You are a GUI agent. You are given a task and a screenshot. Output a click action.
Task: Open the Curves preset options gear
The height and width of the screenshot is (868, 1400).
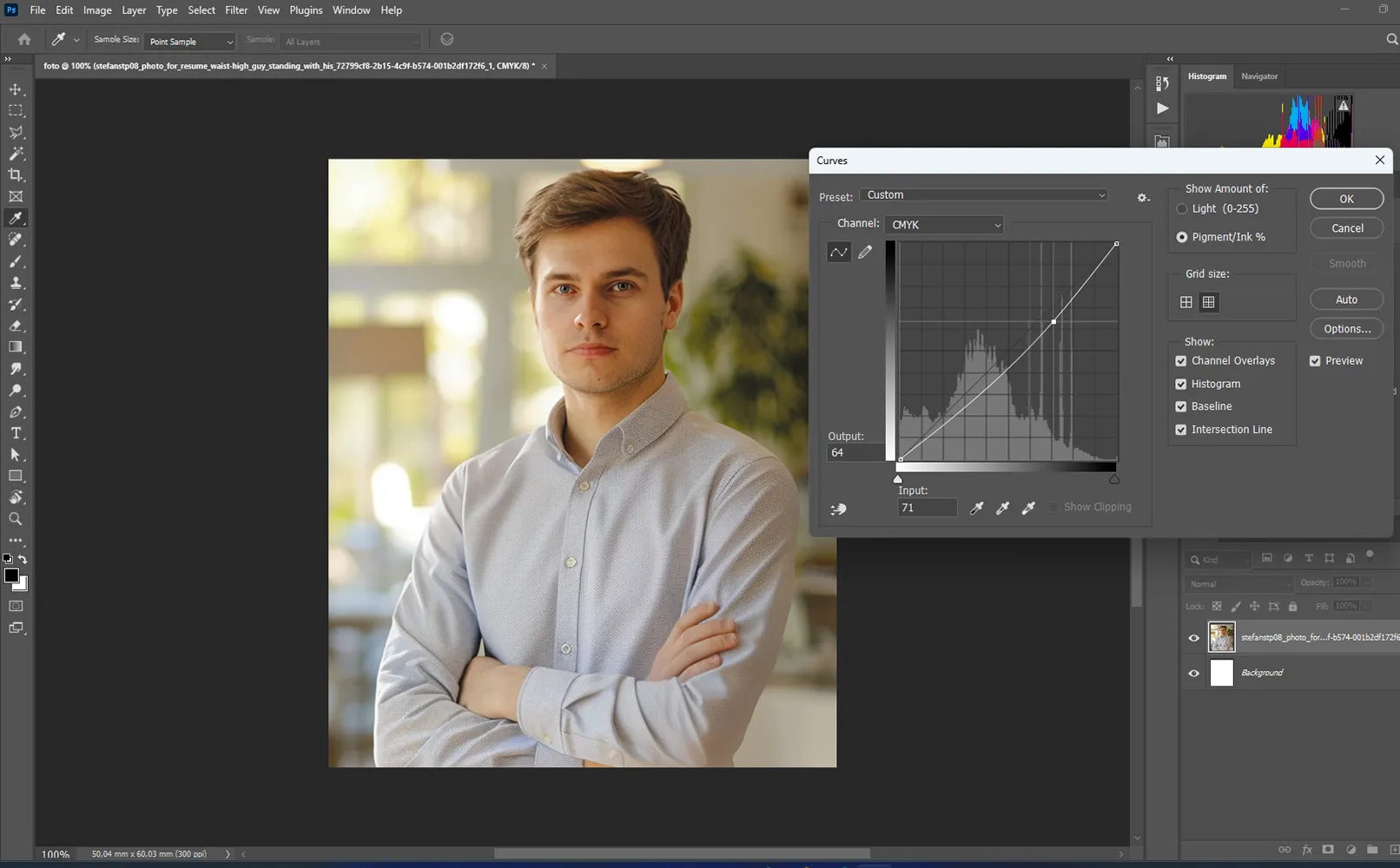pos(1143,198)
